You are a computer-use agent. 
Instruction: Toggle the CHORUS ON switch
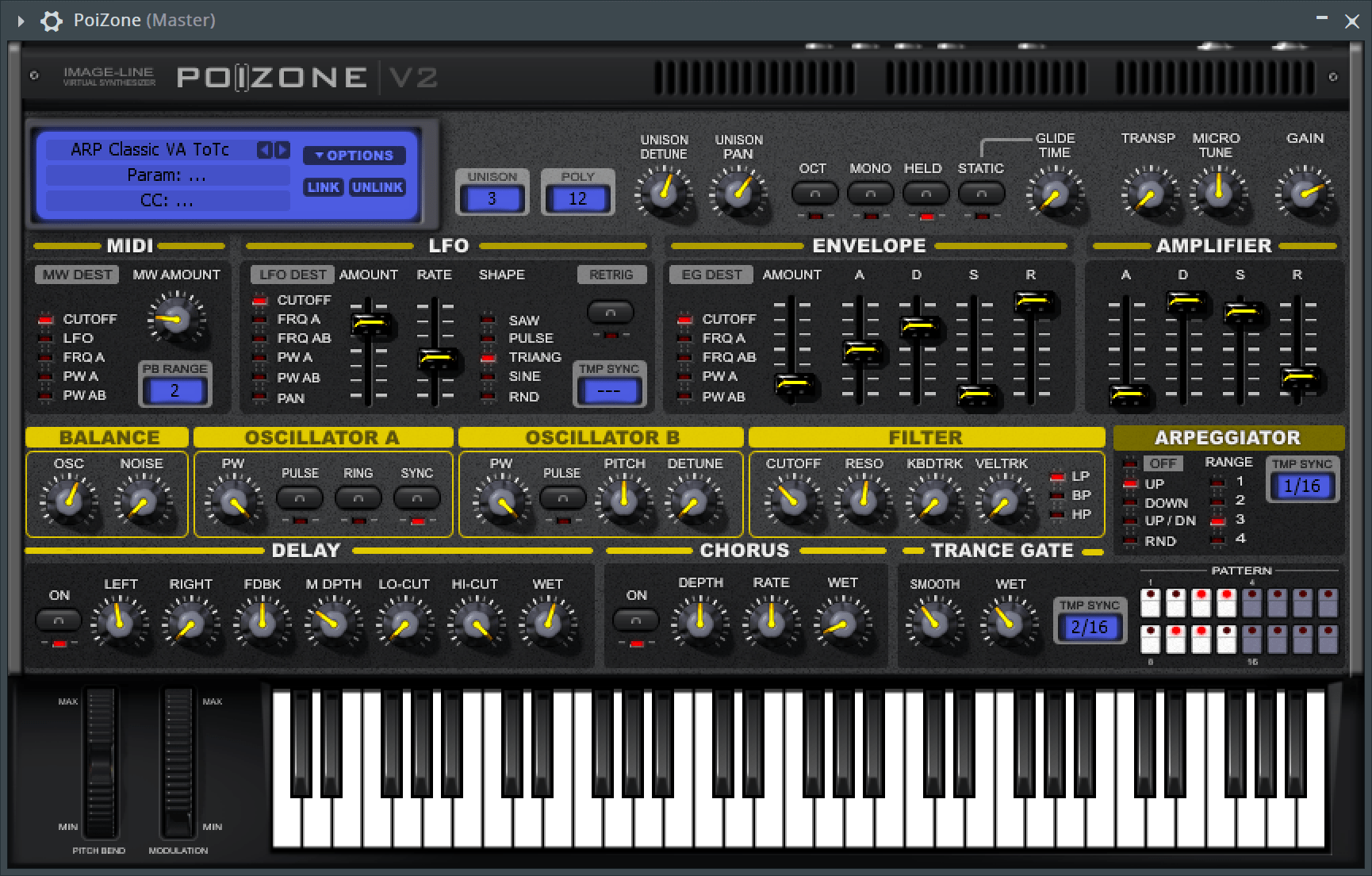click(x=636, y=620)
